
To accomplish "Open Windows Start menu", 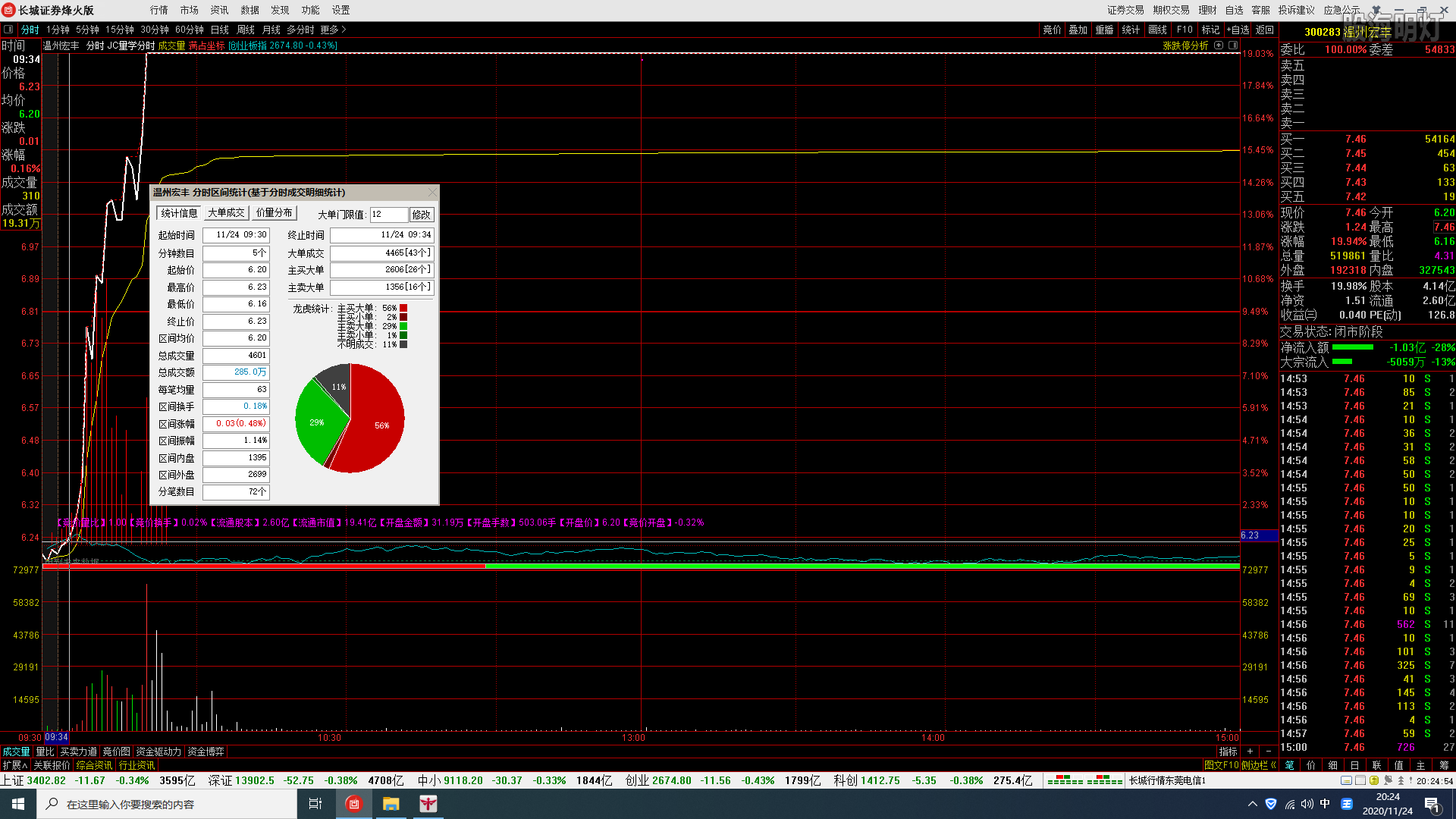I will coord(18,804).
